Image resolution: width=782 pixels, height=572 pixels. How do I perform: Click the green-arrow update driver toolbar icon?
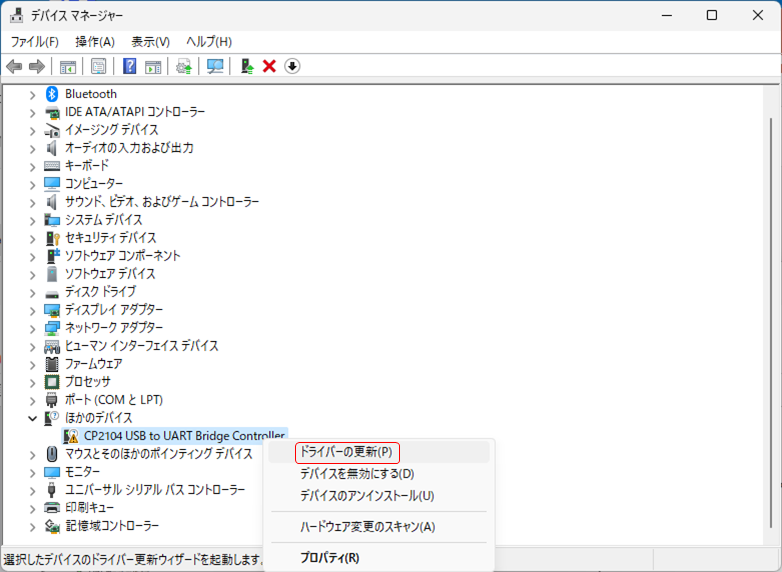[x=246, y=66]
